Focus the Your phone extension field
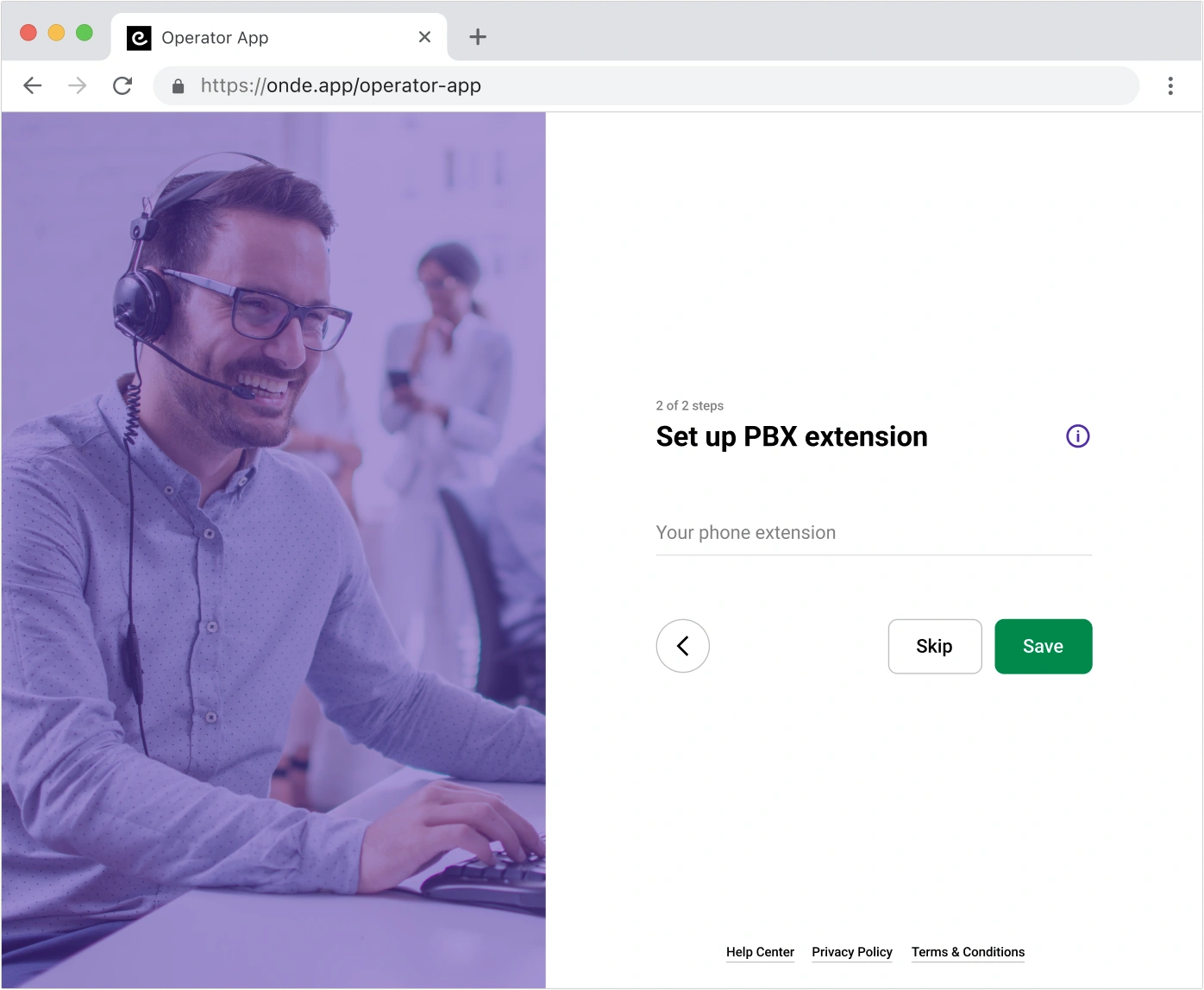The width and height of the screenshot is (1204, 990). coord(874,534)
